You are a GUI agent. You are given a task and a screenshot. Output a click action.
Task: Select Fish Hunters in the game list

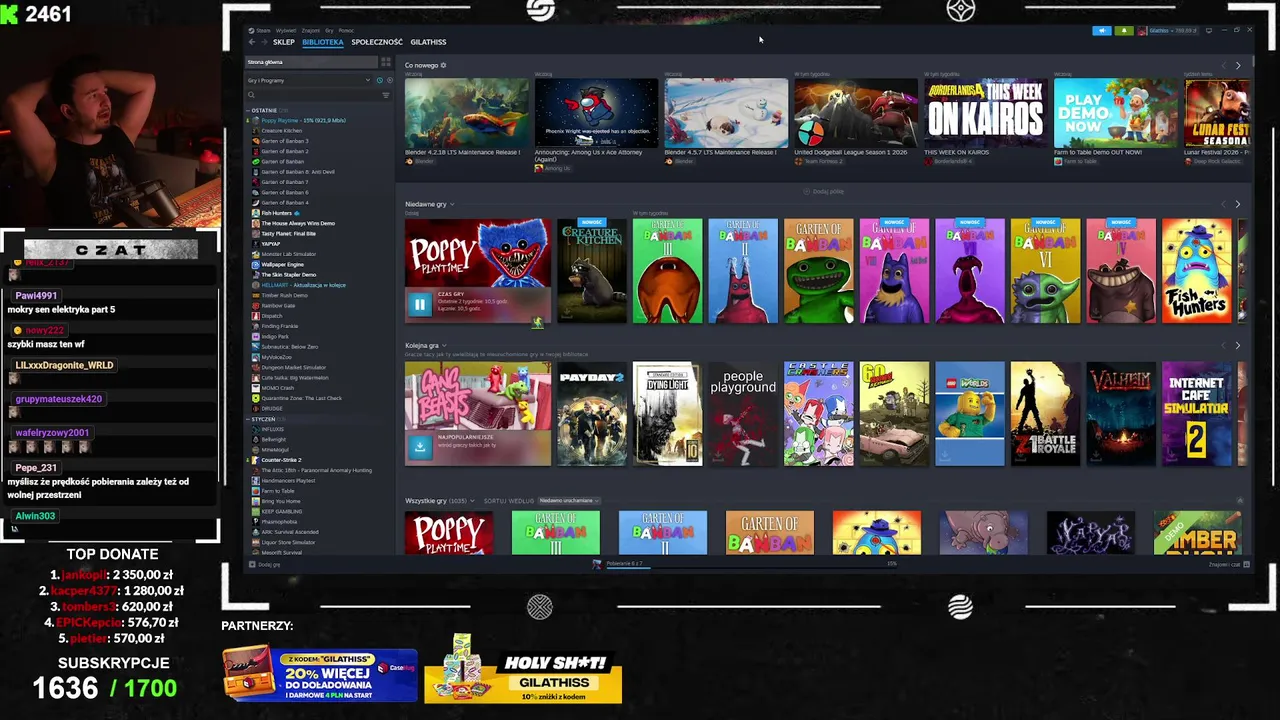coord(277,213)
